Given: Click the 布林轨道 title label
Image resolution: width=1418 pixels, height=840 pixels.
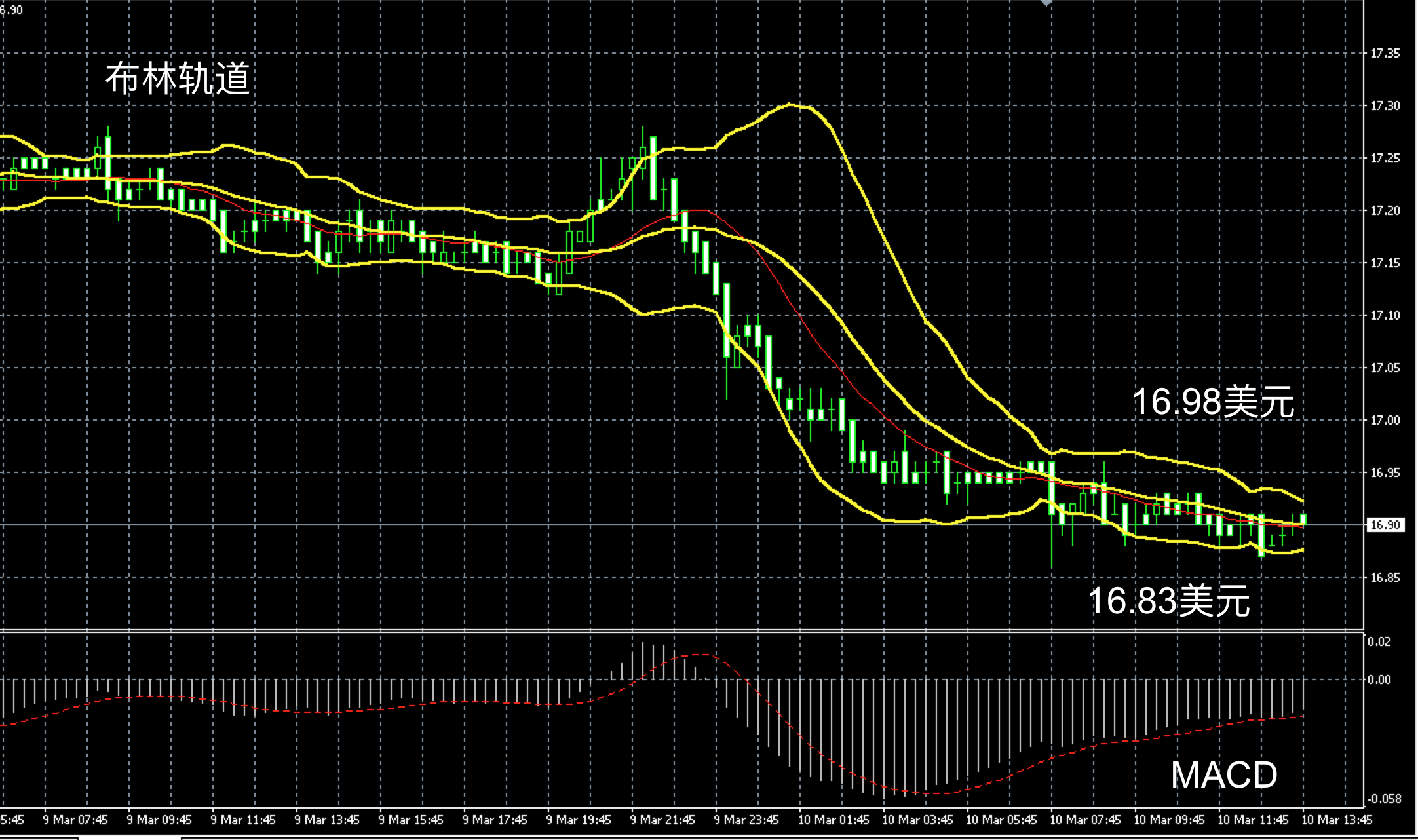Looking at the screenshot, I should (178, 79).
